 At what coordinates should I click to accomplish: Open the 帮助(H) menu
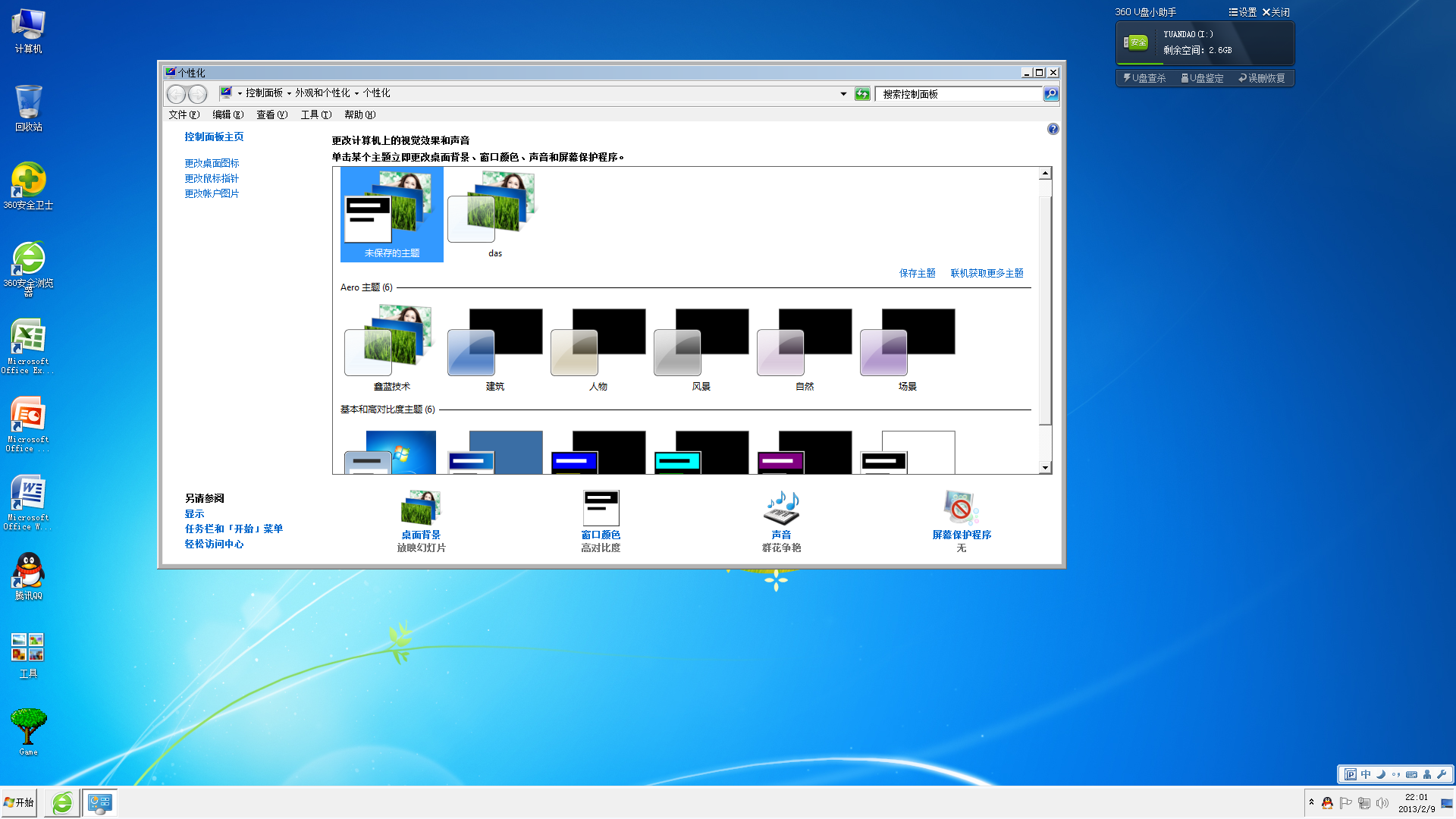tap(359, 115)
